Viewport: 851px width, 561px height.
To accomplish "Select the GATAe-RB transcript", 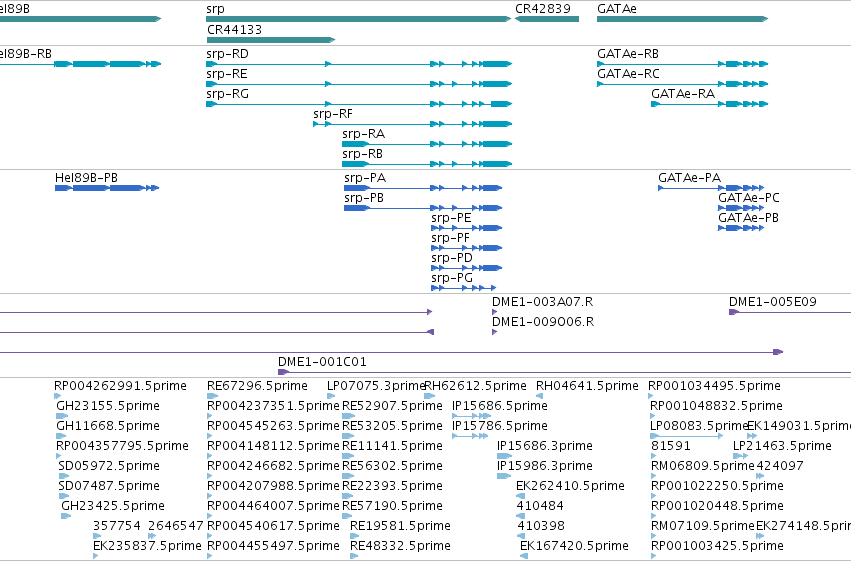I will click(682, 64).
